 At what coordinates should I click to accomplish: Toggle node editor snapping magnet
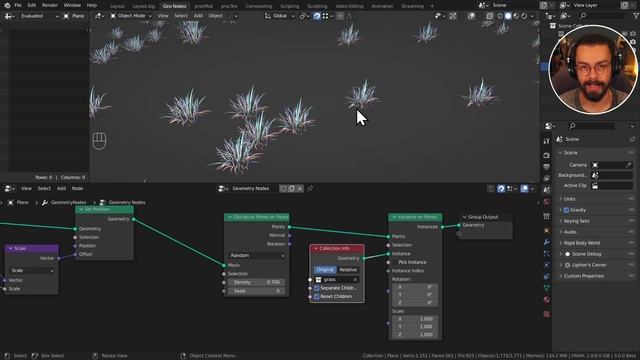[x=501, y=189]
